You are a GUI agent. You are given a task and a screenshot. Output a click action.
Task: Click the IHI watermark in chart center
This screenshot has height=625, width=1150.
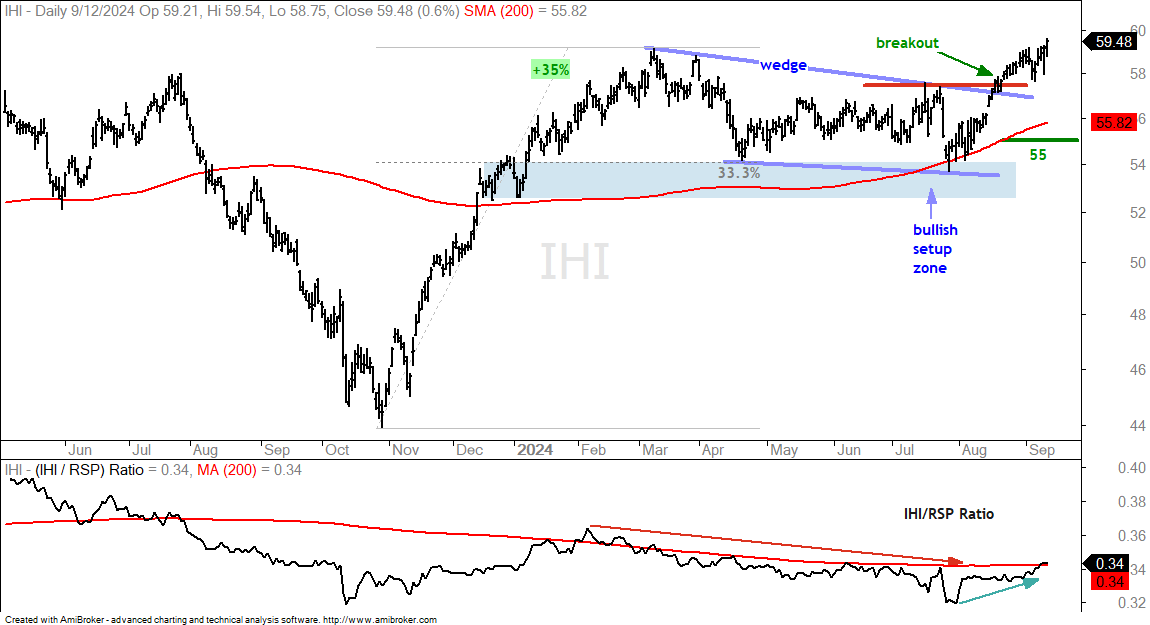(x=575, y=262)
